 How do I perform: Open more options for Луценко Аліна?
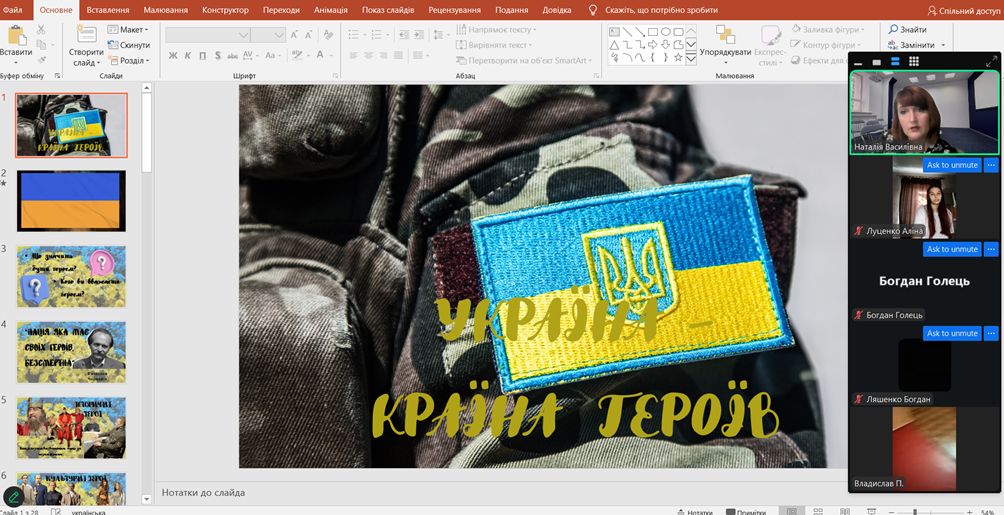991,165
